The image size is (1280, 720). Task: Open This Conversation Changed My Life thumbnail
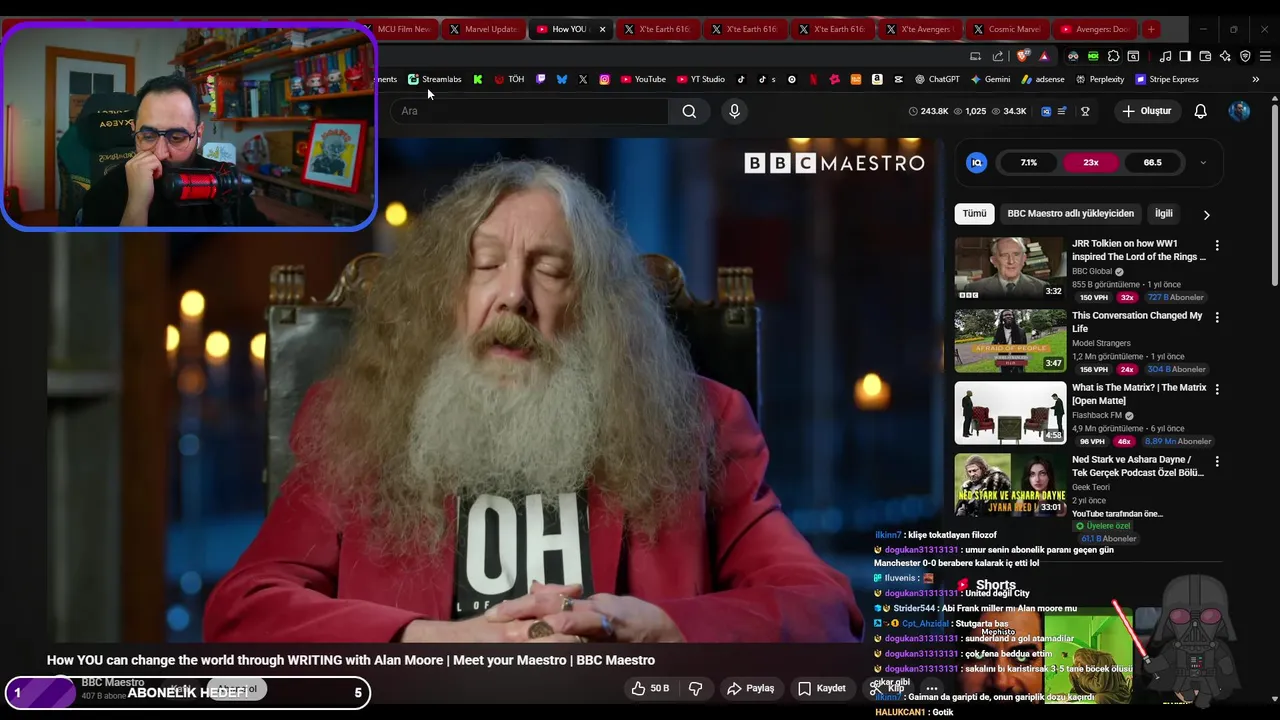click(x=1010, y=340)
